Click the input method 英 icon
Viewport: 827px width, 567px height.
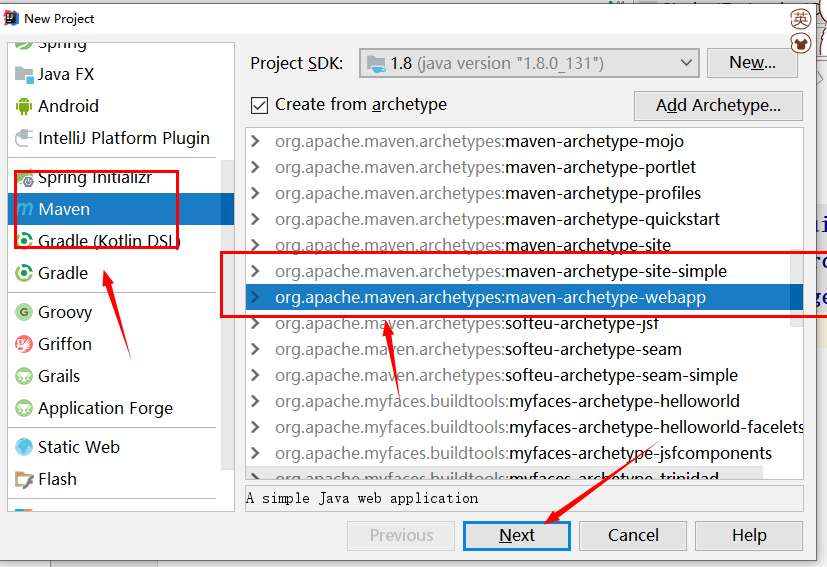click(x=801, y=19)
